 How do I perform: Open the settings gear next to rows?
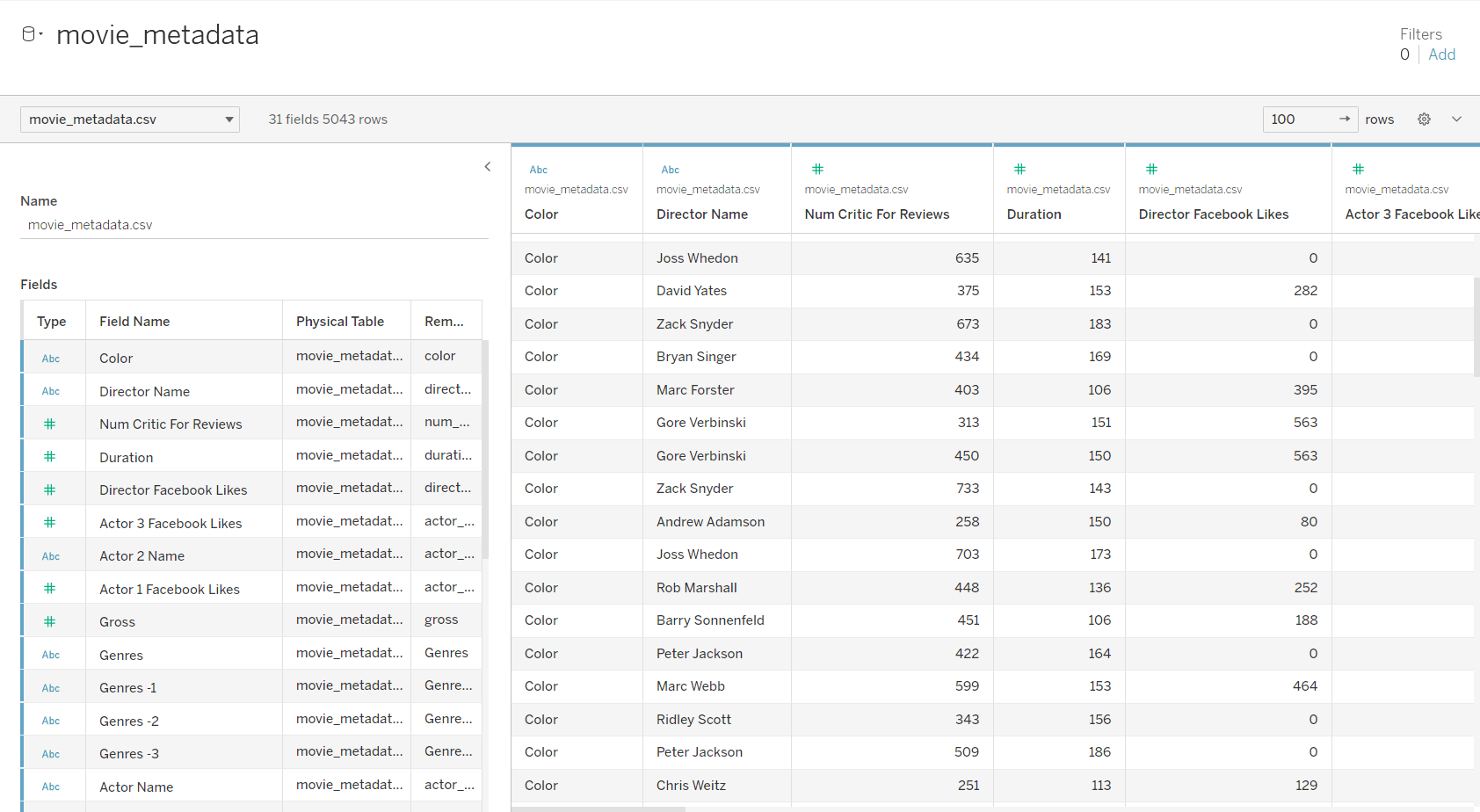pos(1424,119)
